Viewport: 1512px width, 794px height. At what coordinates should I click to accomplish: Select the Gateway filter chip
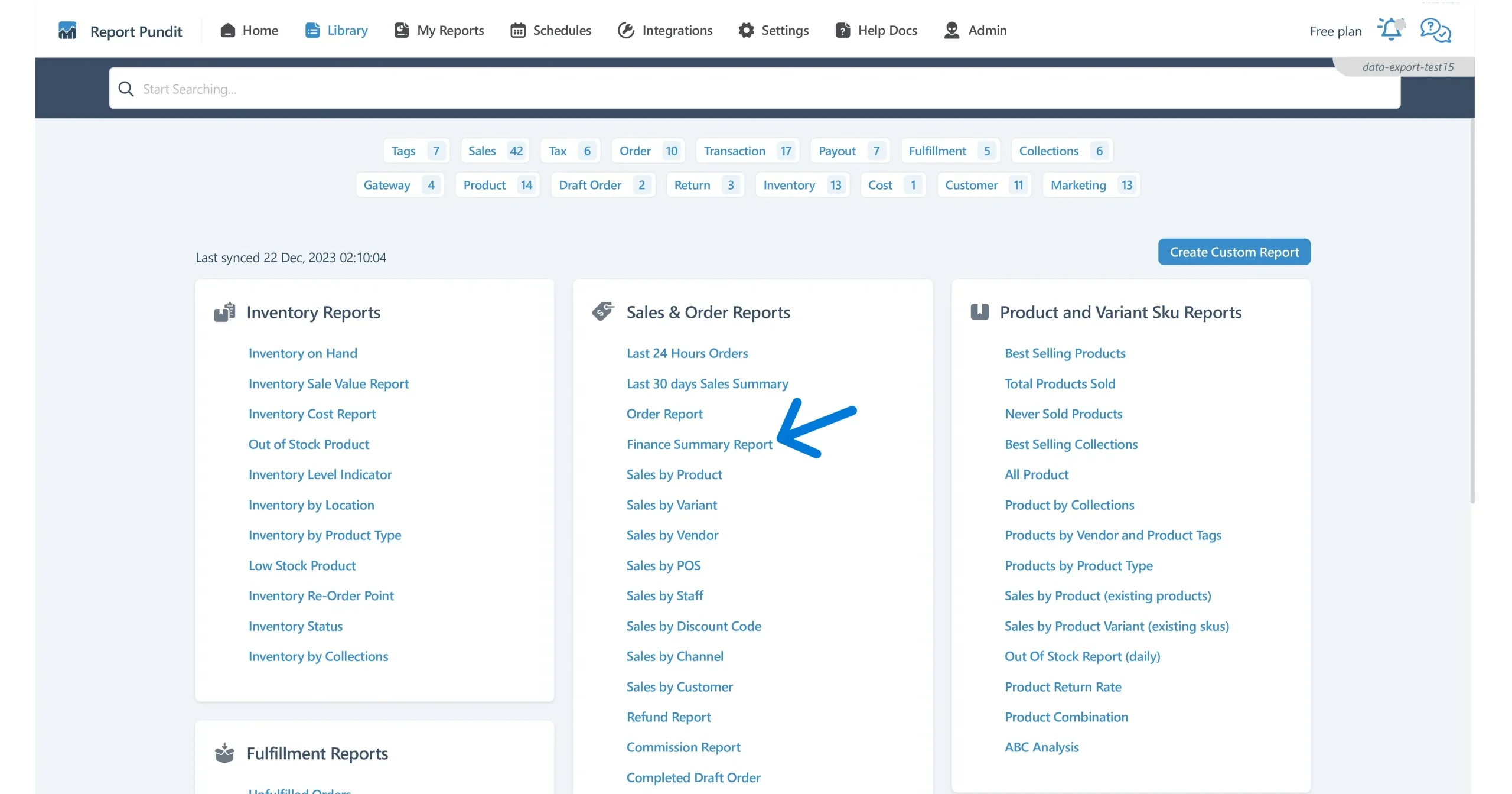pyautogui.click(x=400, y=185)
